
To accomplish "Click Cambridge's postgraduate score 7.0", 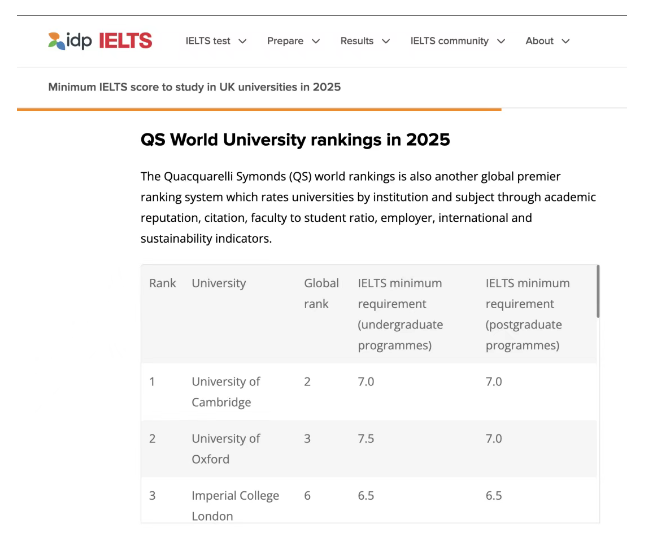I will (494, 382).
